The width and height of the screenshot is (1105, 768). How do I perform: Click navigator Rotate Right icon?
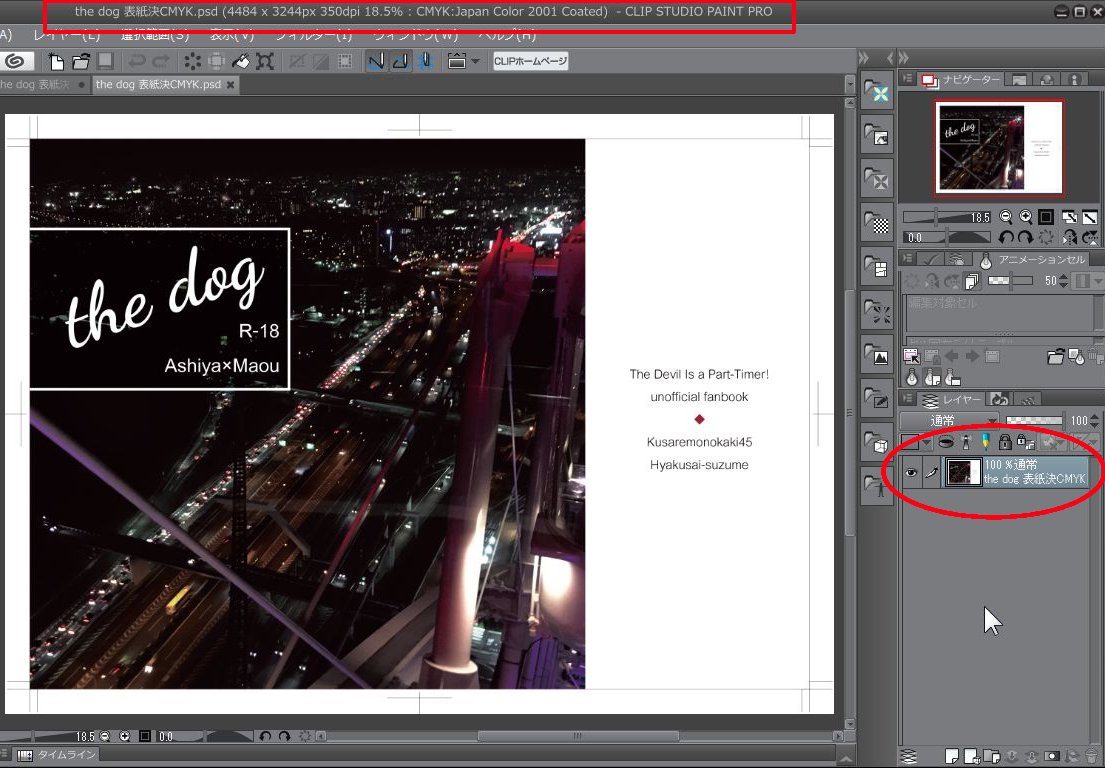(1025, 237)
